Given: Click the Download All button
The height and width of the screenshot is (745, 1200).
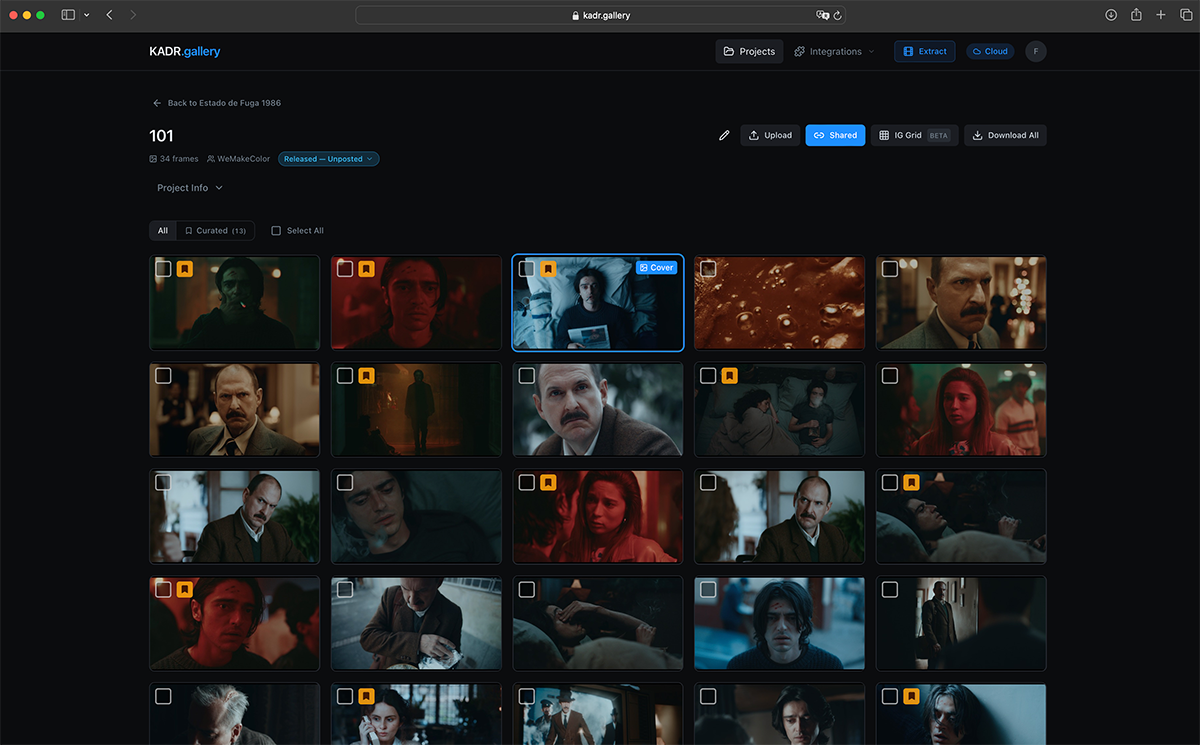Looking at the screenshot, I should (x=1005, y=135).
